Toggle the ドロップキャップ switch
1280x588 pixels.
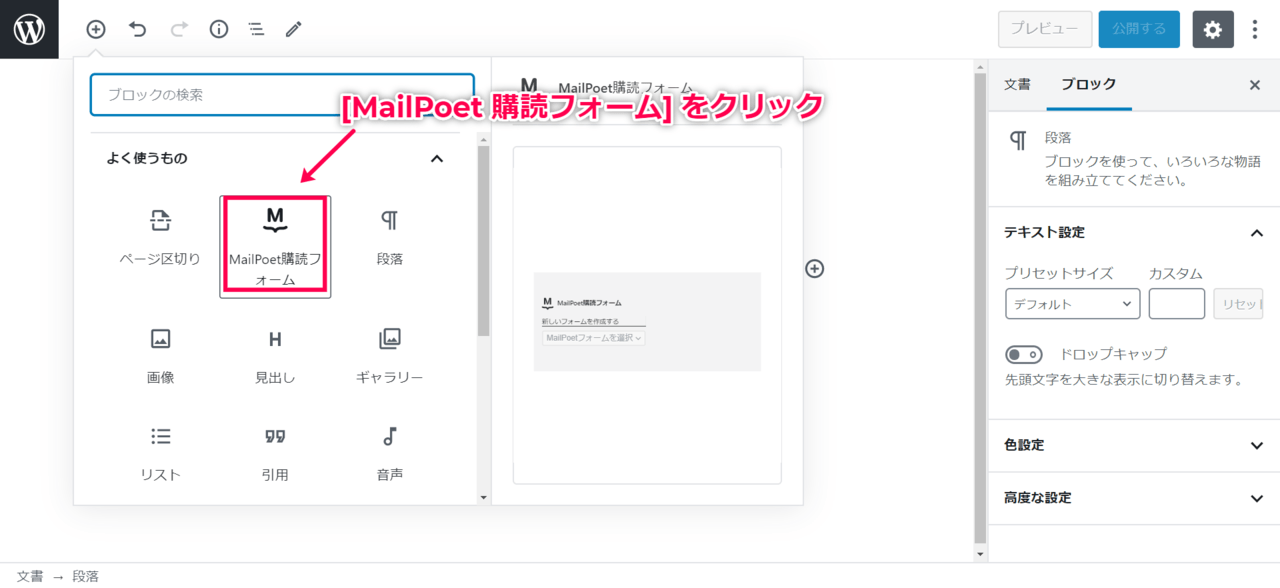tap(1024, 354)
